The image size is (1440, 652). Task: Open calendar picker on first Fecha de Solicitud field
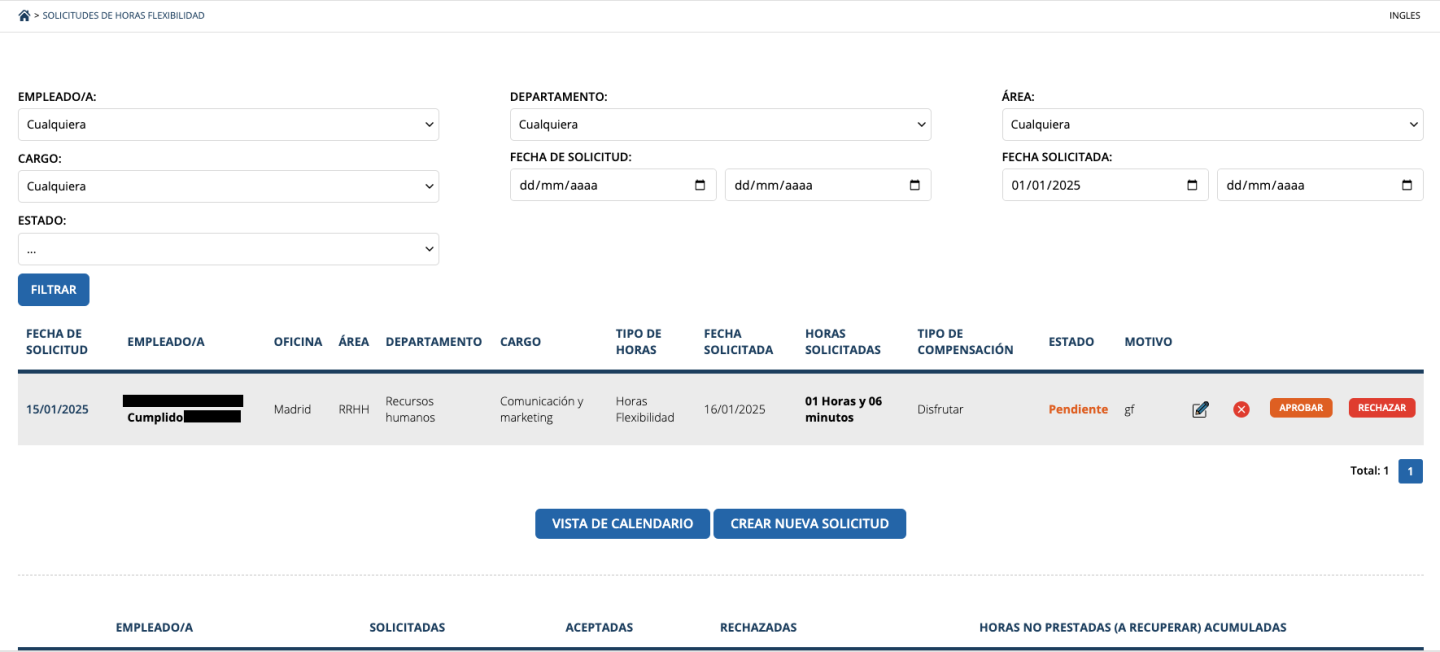click(x=699, y=185)
